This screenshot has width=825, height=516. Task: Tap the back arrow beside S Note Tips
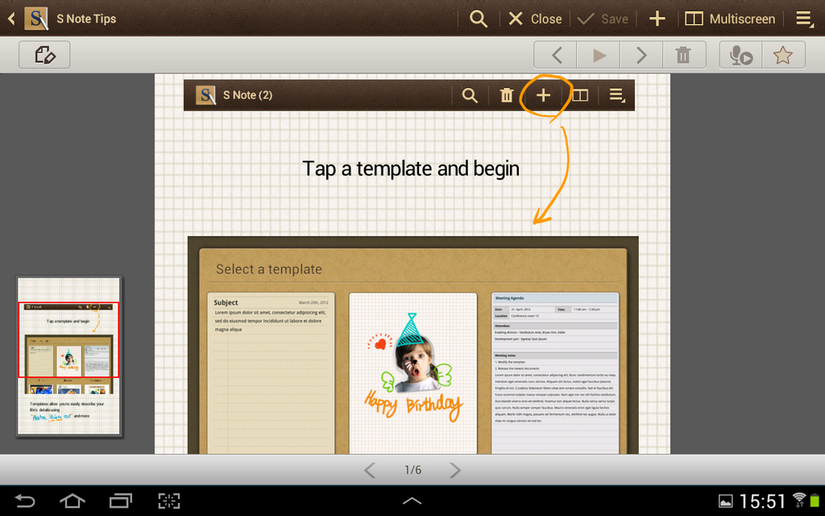click(x=12, y=19)
